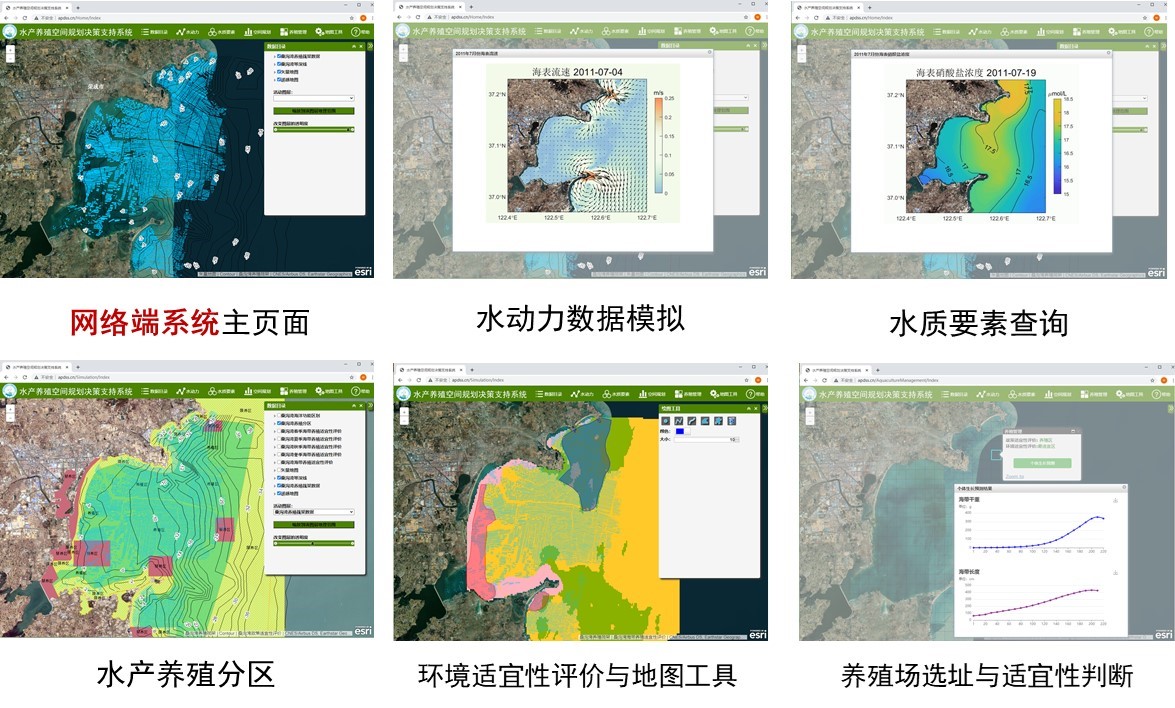Download the 海带干重 chart using its icon

[1114, 499]
